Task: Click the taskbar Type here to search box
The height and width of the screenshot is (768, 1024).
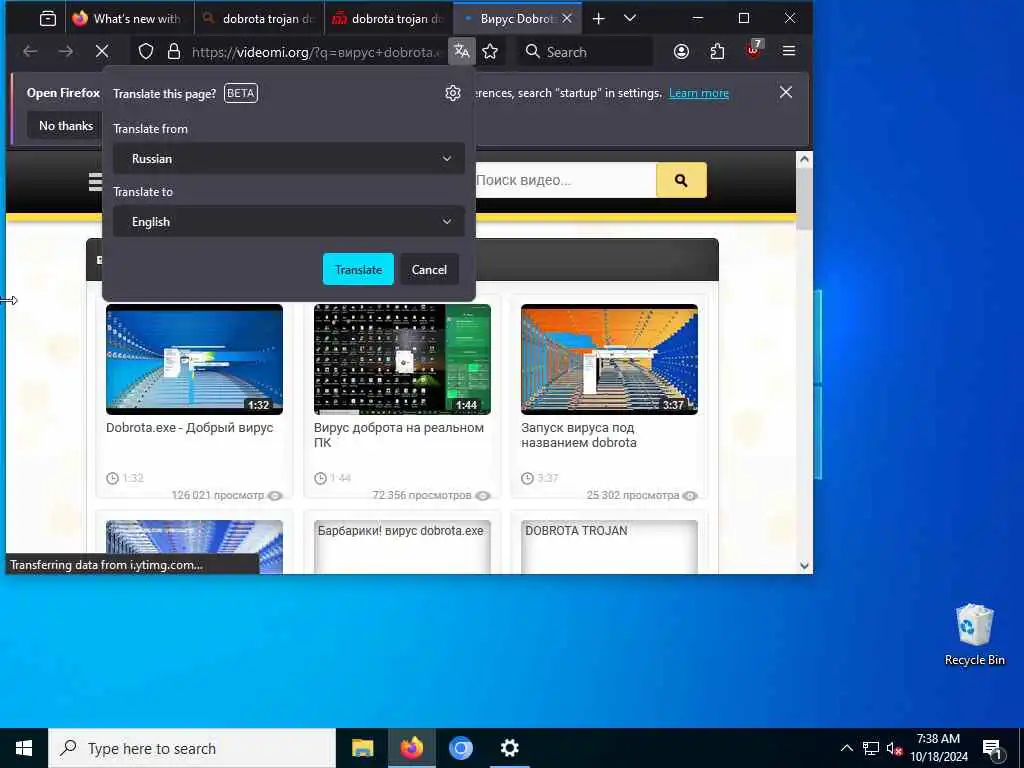Action: tap(192, 748)
